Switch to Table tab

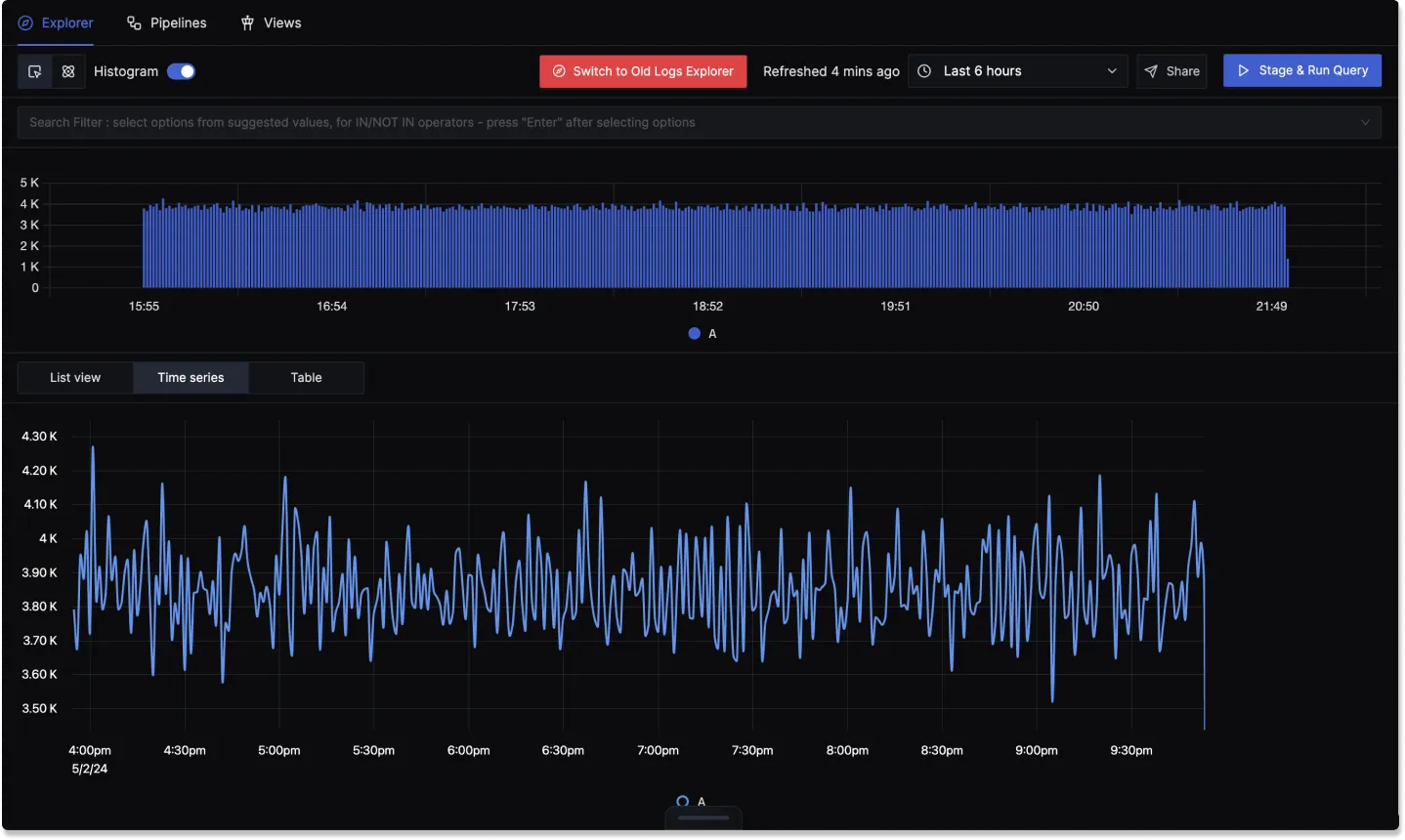306,378
